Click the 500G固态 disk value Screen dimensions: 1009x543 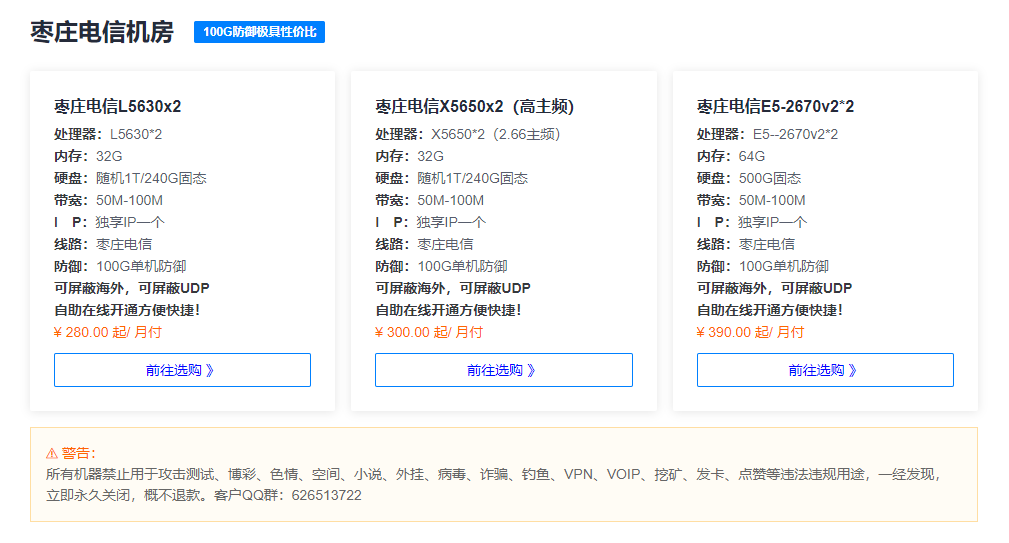(770, 178)
